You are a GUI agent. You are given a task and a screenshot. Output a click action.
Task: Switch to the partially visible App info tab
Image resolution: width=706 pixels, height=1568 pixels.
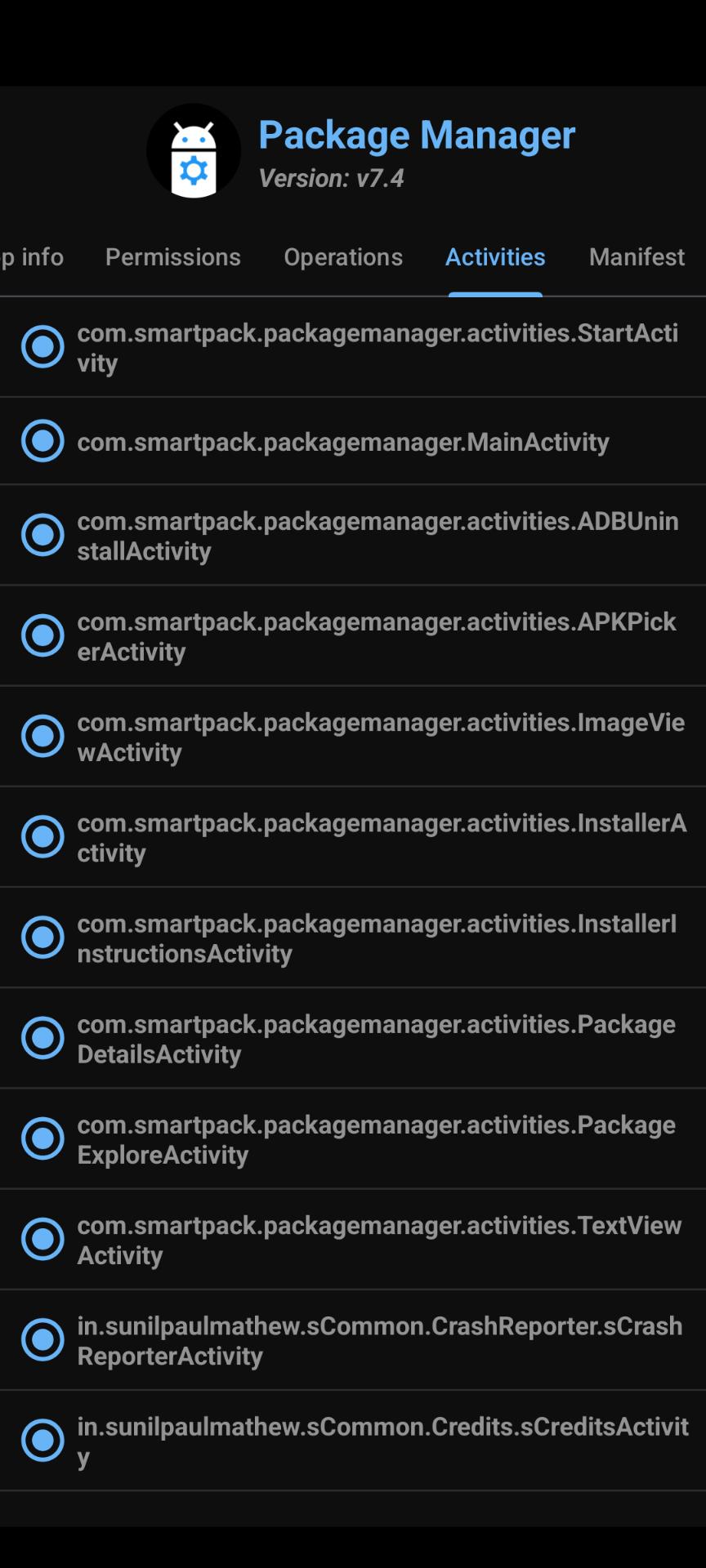(31, 257)
